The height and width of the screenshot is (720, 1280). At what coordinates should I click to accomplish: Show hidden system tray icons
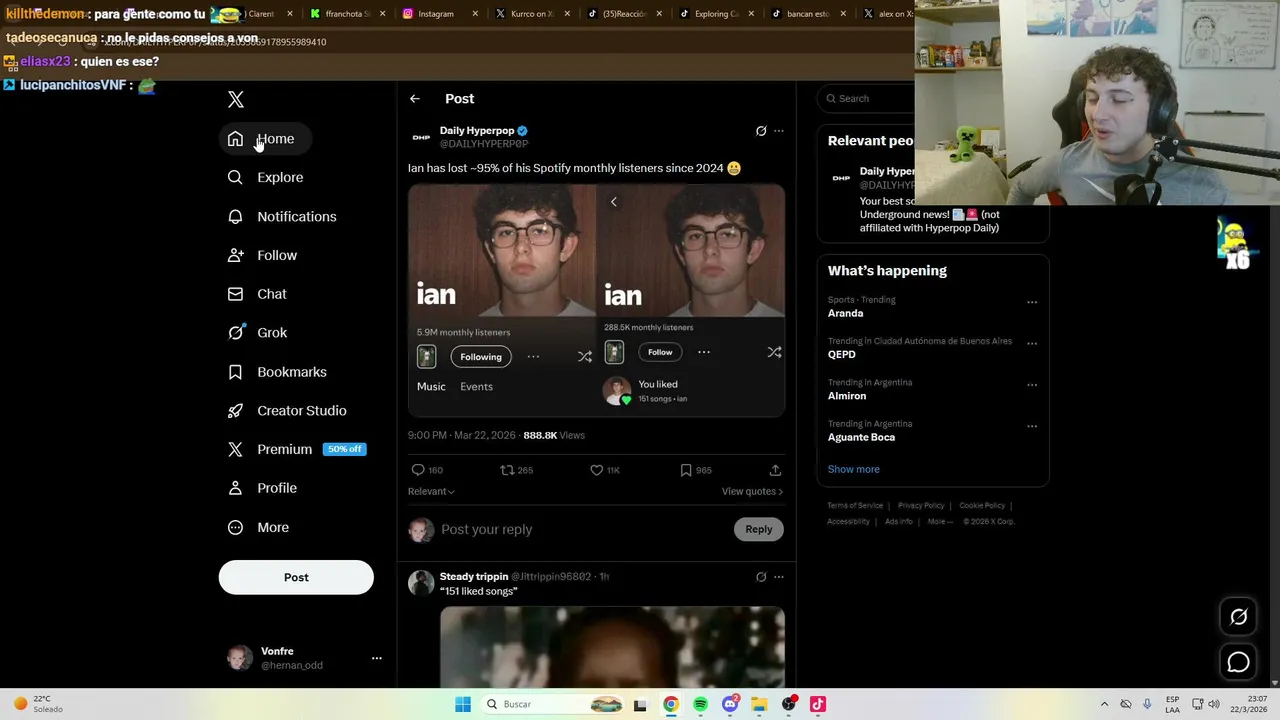point(1104,704)
